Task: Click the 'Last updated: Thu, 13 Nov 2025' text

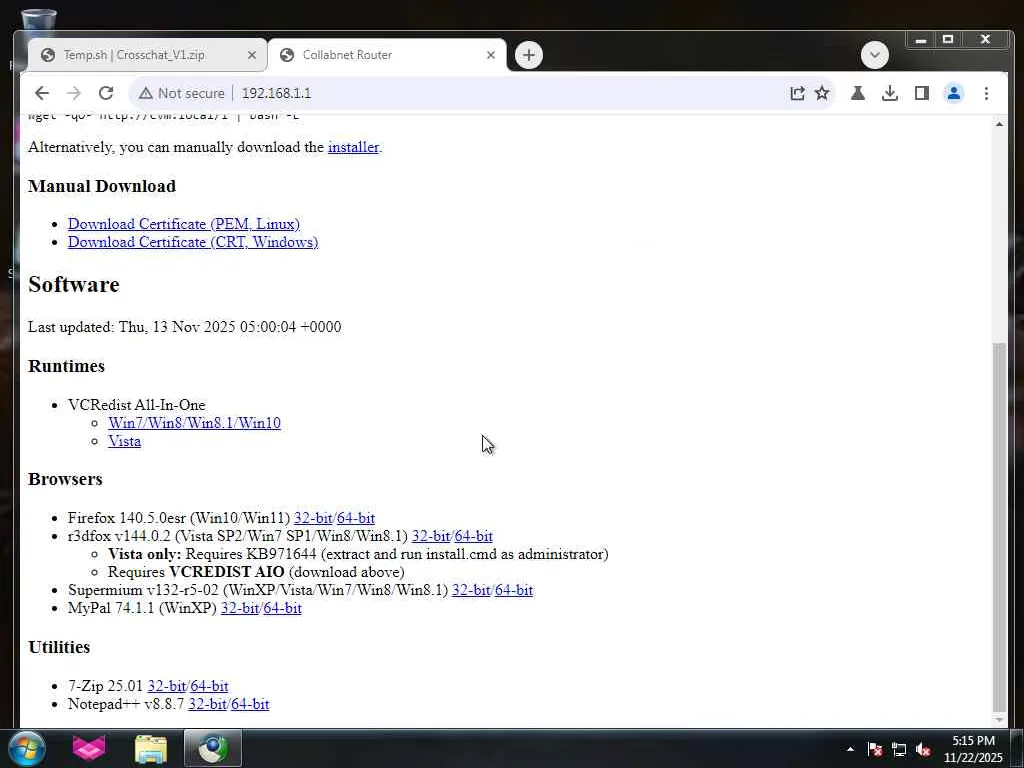Action: pyautogui.click(x=185, y=327)
